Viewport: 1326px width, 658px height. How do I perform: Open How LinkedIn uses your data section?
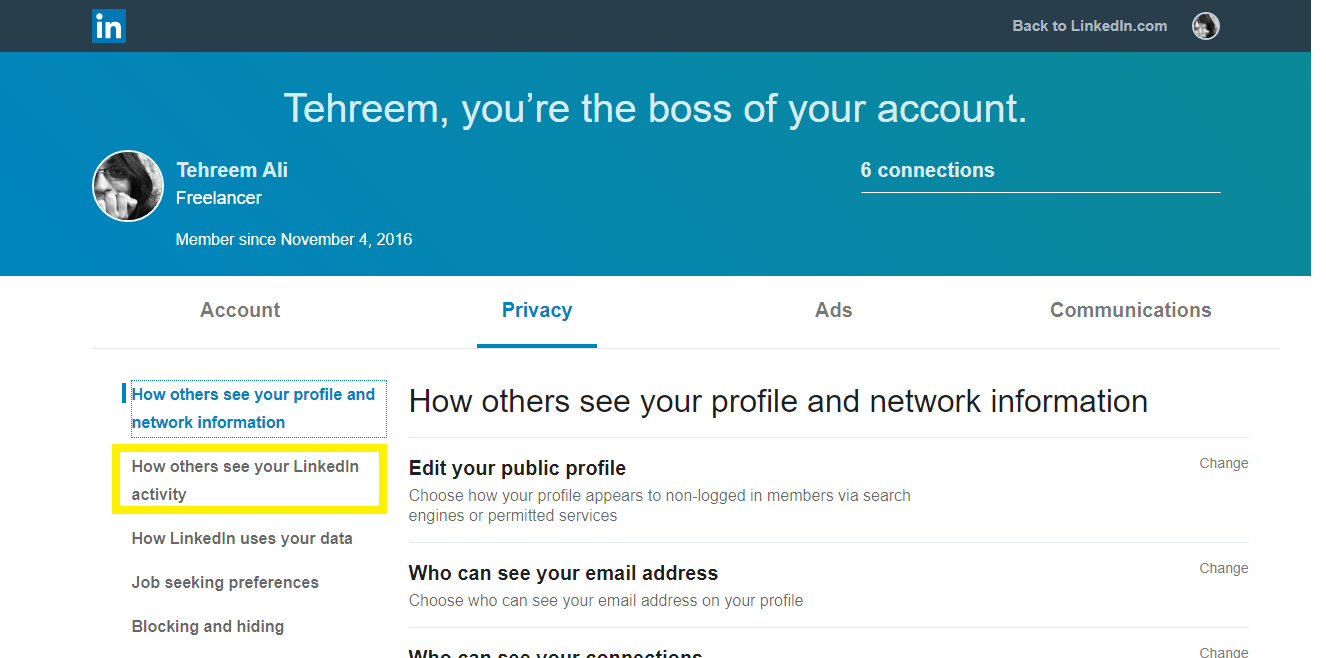point(242,538)
